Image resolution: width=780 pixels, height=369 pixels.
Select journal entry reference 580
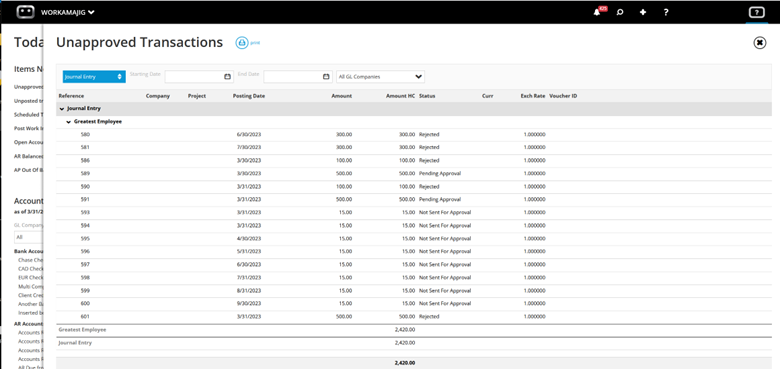point(85,135)
